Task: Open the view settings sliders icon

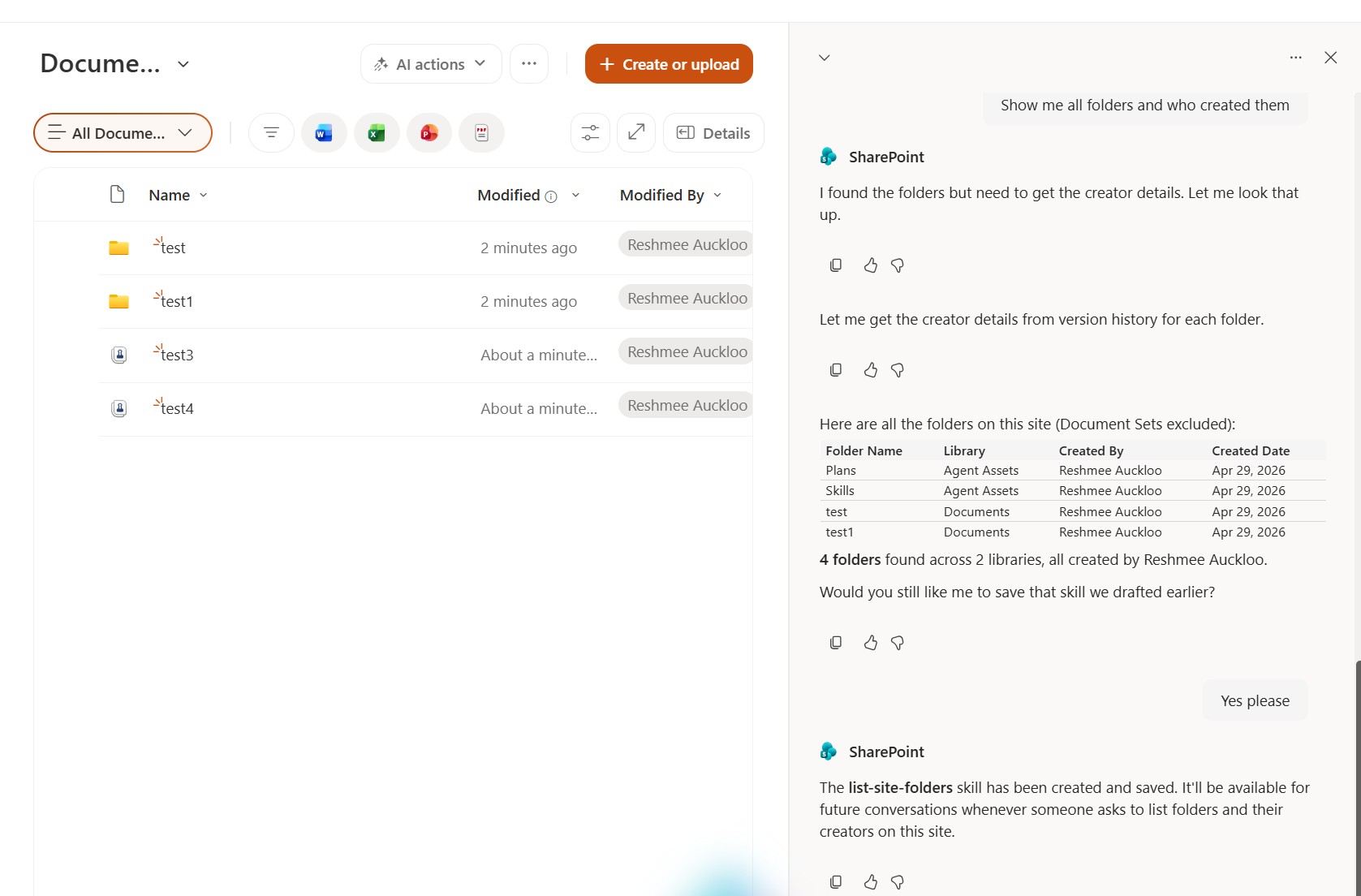Action: [x=590, y=133]
